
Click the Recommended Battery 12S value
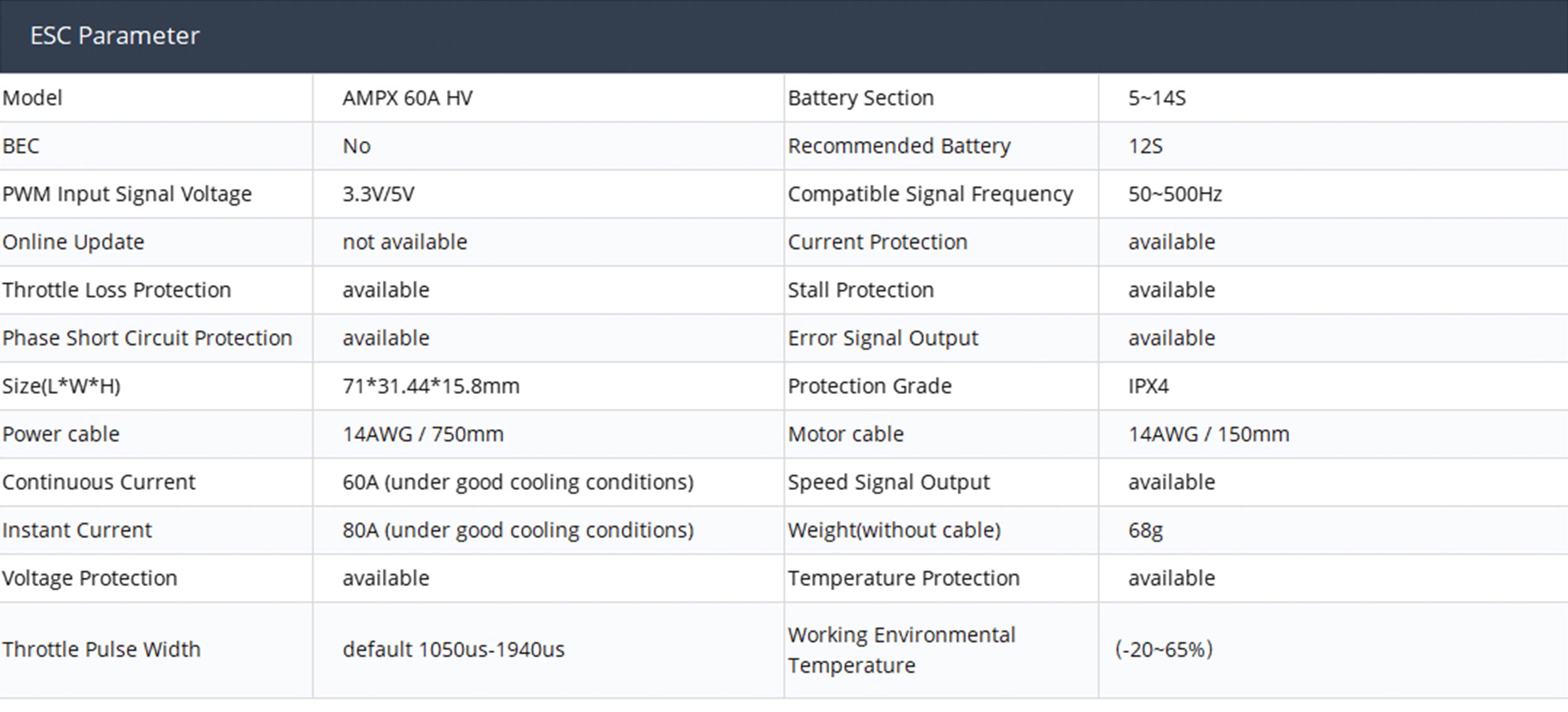point(1145,146)
